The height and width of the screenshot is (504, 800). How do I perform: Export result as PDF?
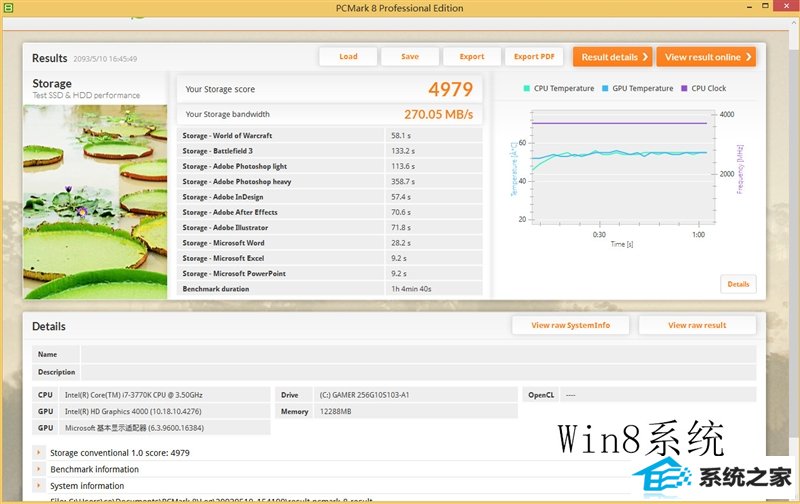(x=534, y=57)
